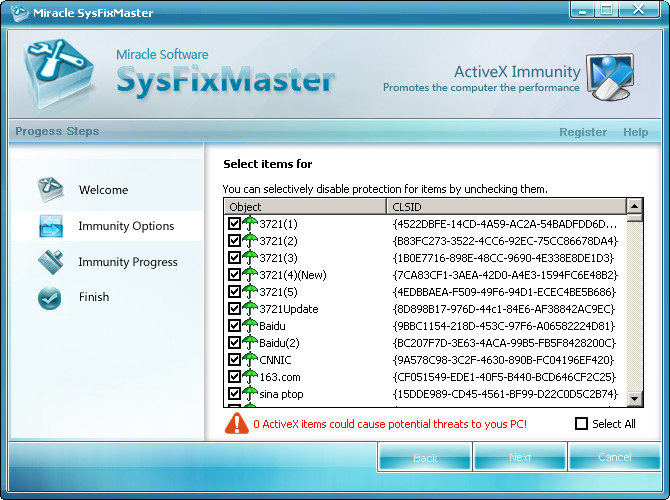The height and width of the screenshot is (500, 670).
Task: Jump to the Finish step
Action: (94, 297)
